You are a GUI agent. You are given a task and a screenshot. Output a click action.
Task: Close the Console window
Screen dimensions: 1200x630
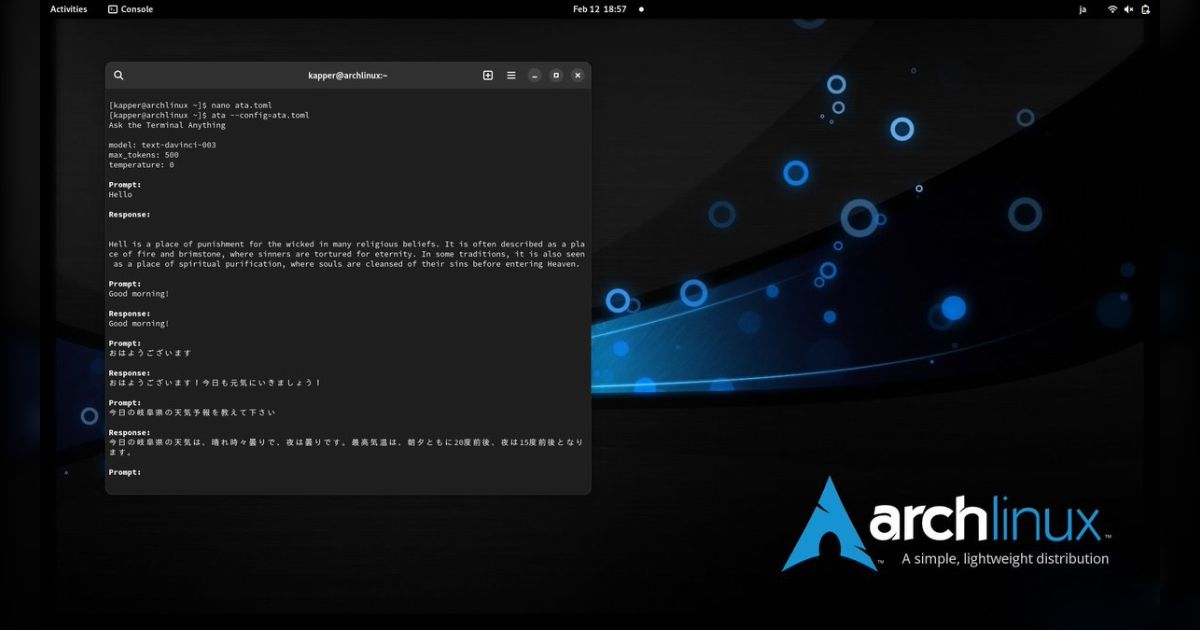point(578,75)
